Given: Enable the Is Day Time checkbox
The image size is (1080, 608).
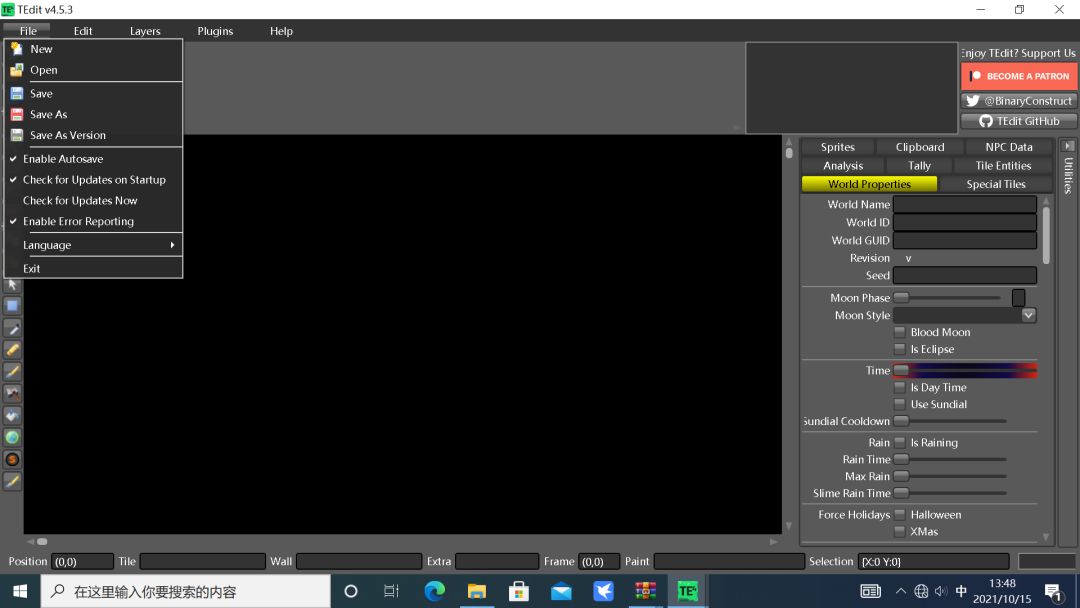Looking at the screenshot, I should [x=900, y=388].
